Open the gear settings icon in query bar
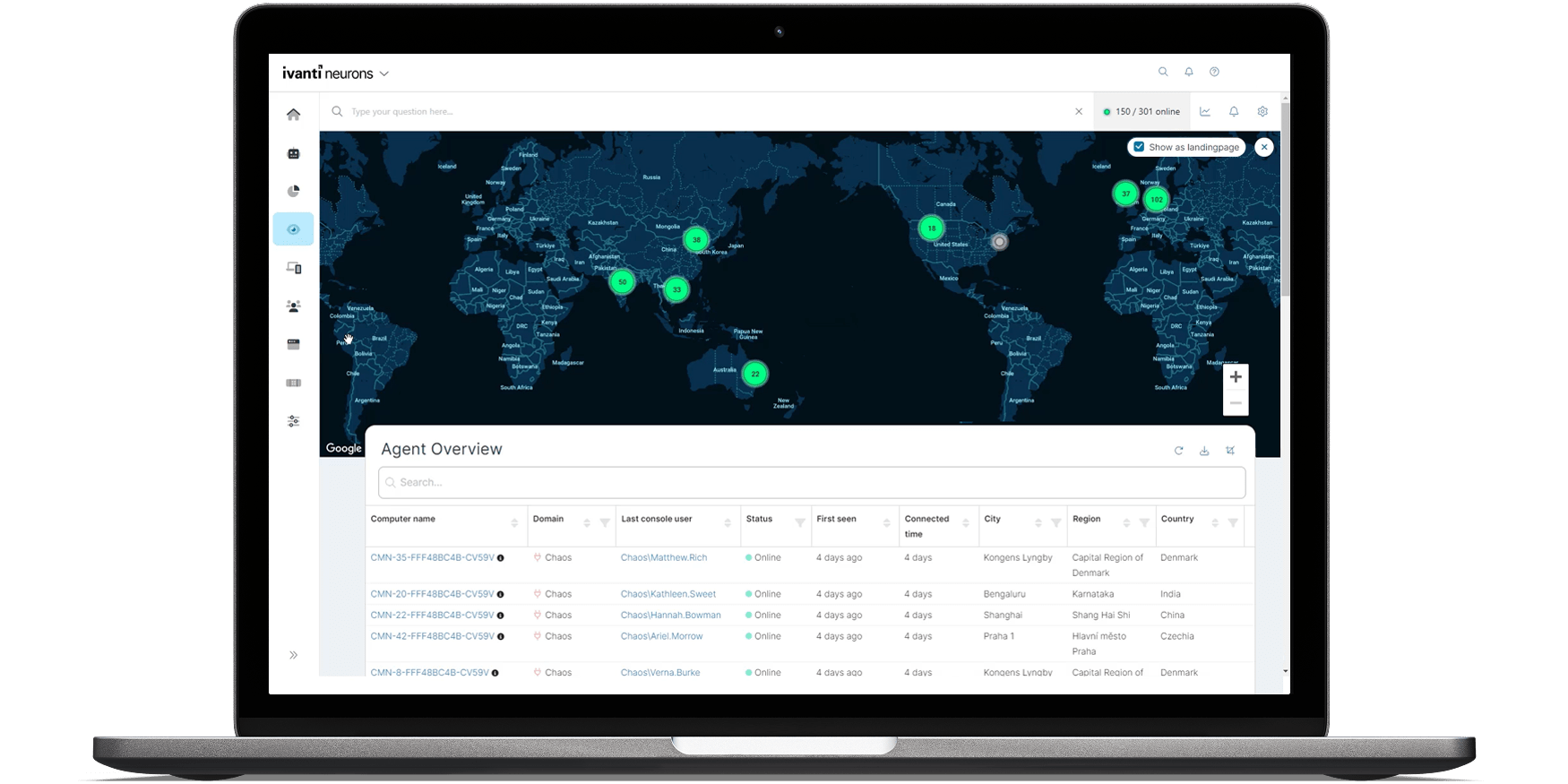This screenshot has height=784, width=1568. (1262, 112)
